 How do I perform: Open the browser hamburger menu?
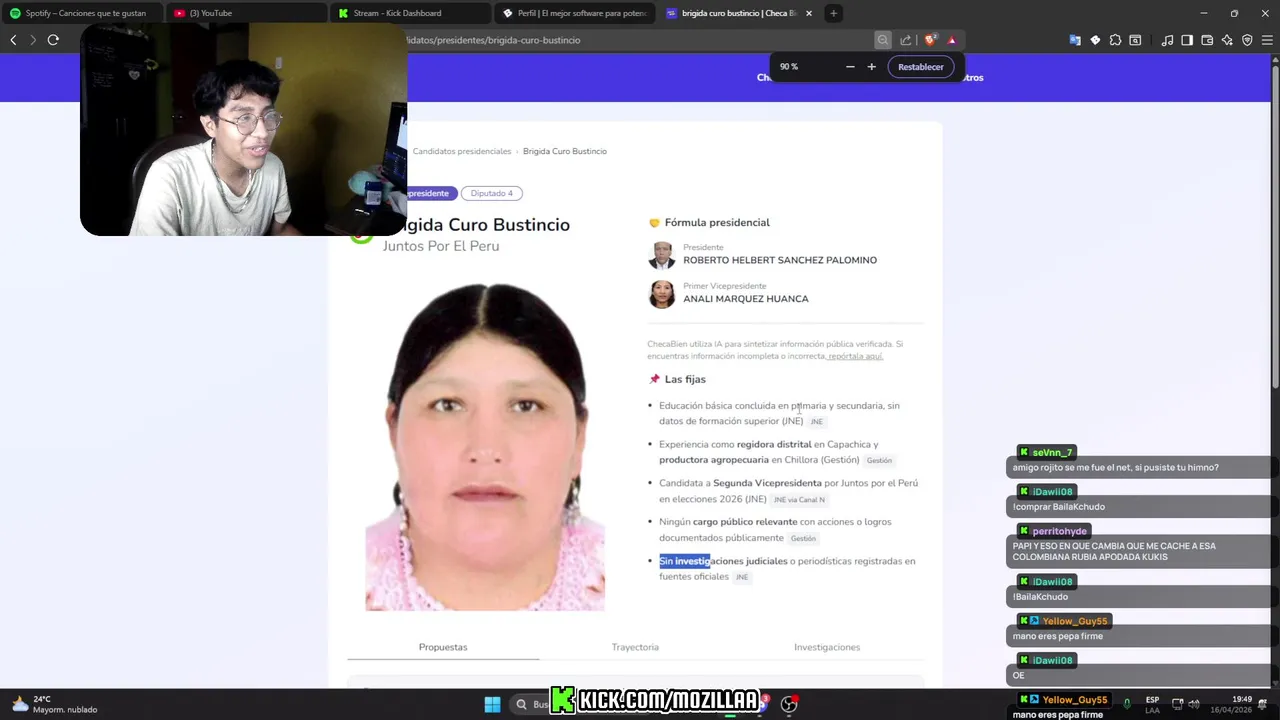click(1267, 40)
